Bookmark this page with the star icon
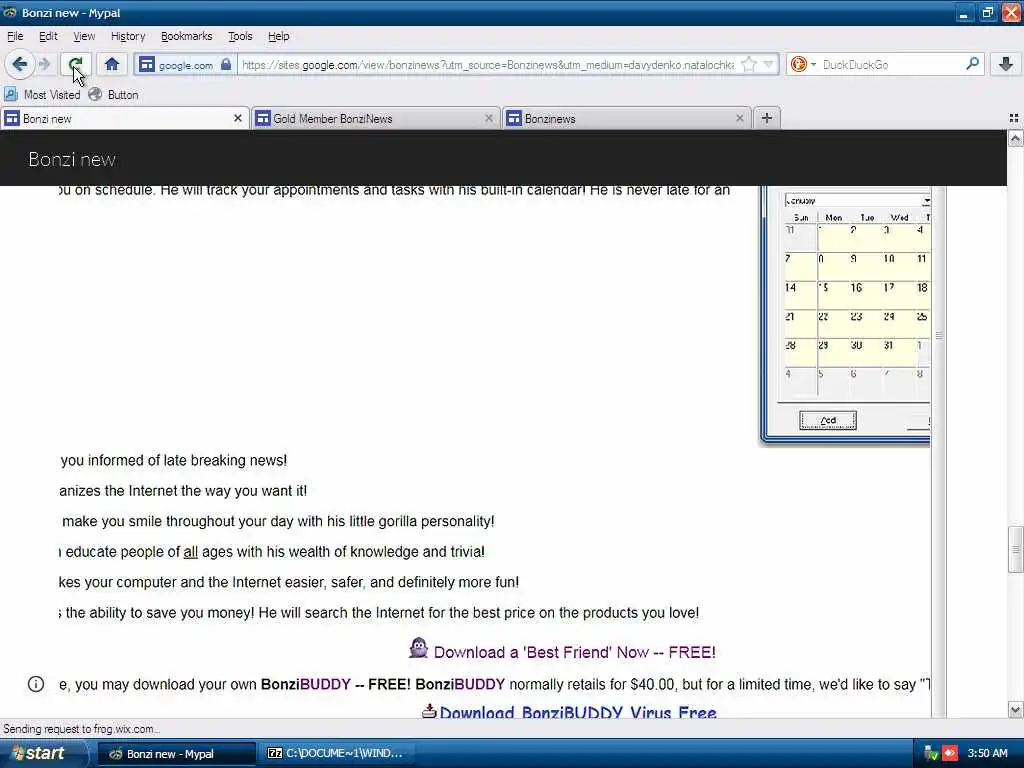Viewport: 1024px width, 768px height. tap(749, 64)
